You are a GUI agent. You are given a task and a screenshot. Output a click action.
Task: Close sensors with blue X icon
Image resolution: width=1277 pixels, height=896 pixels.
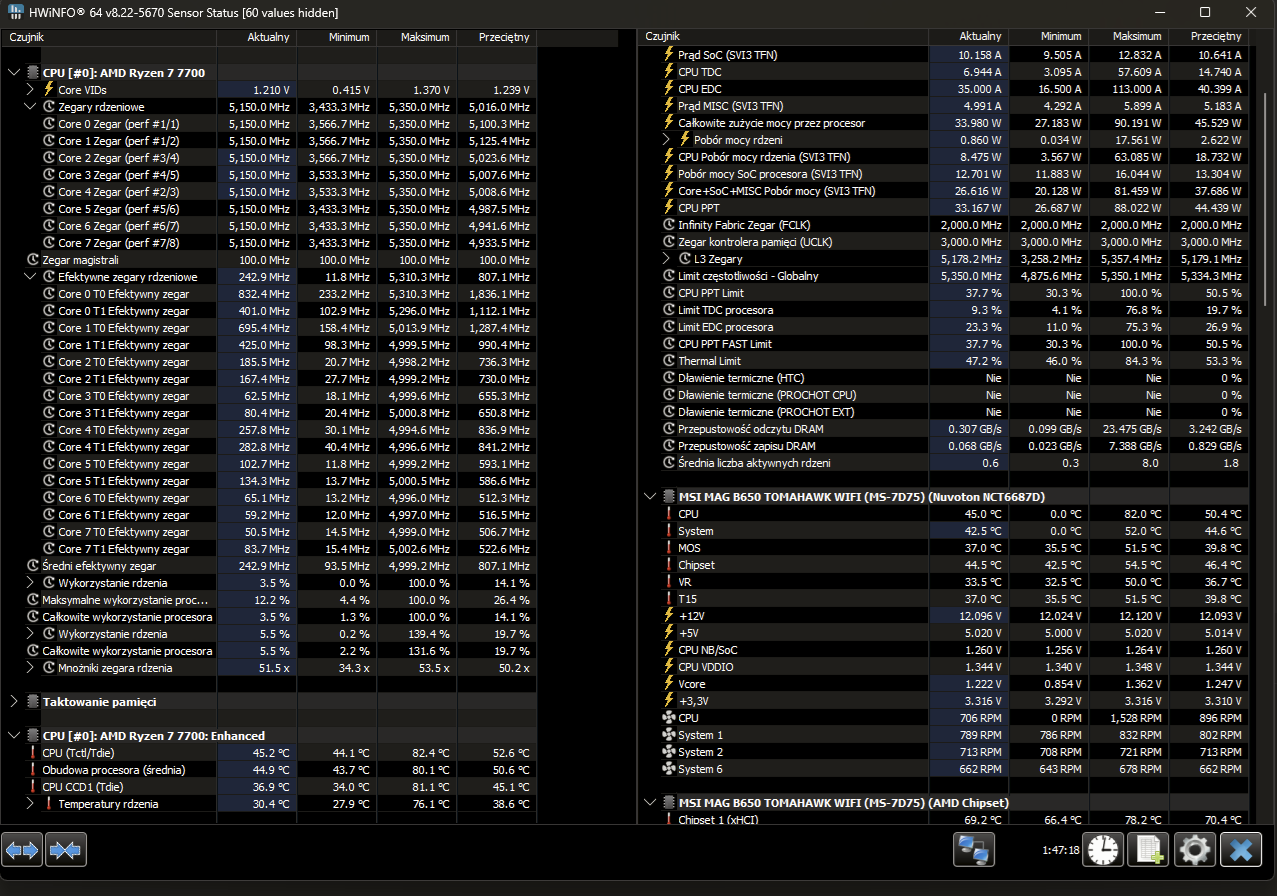click(x=1241, y=850)
